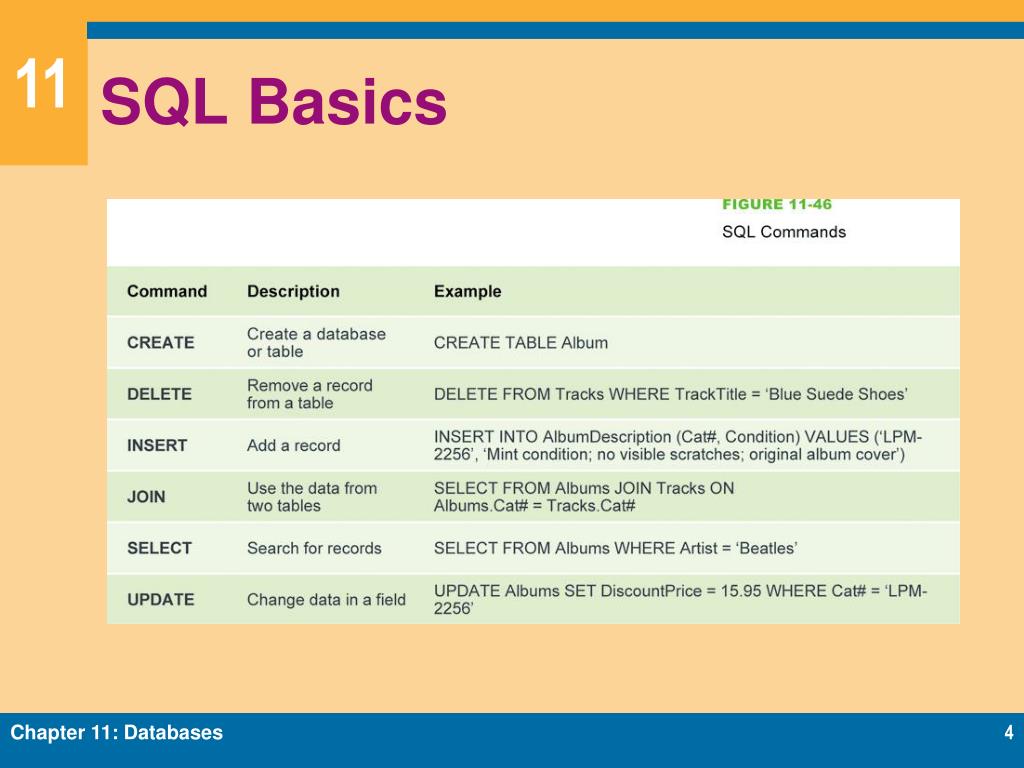This screenshot has width=1024, height=768.
Task: Click the 'CREATE' command cell
Action: [161, 343]
